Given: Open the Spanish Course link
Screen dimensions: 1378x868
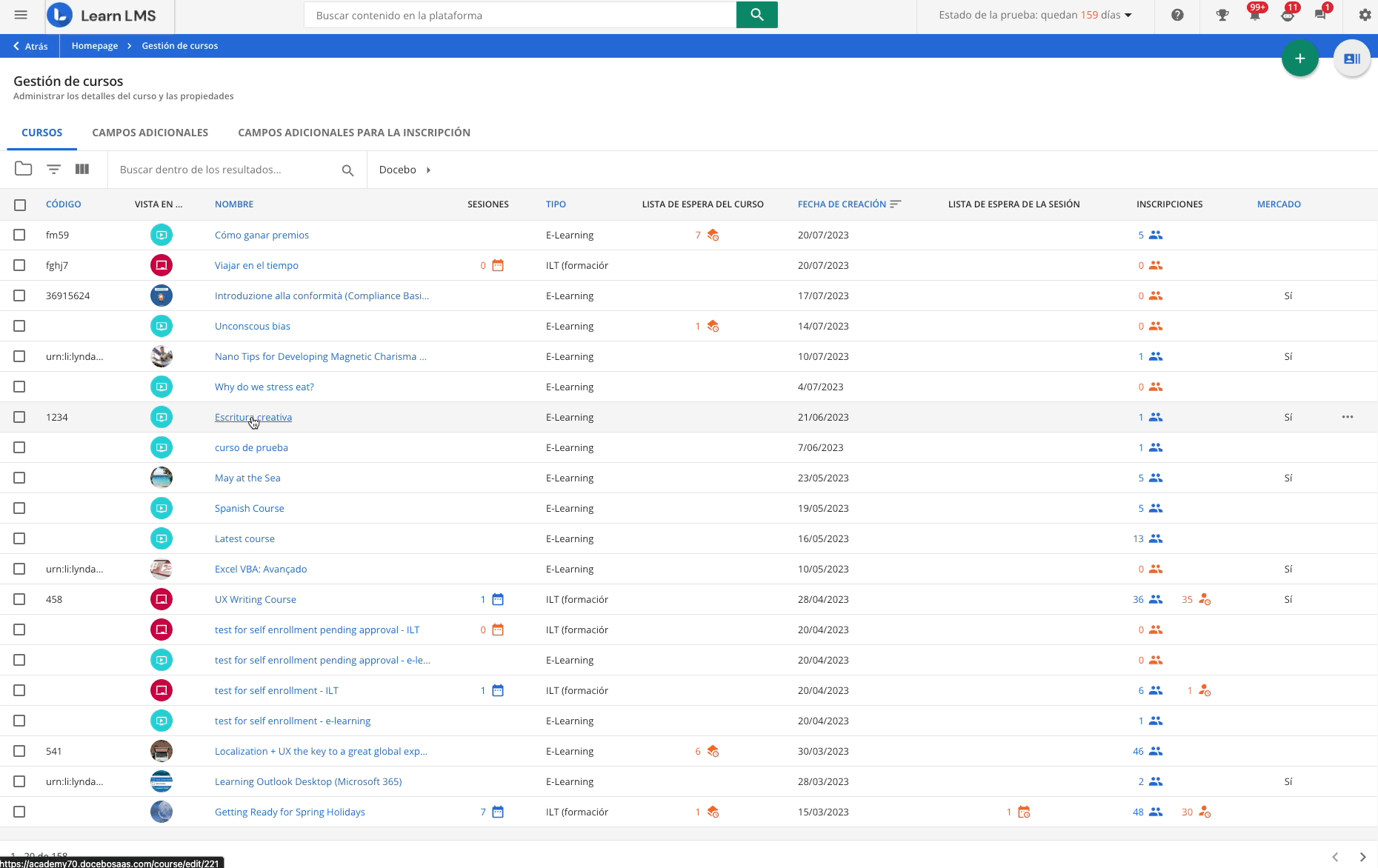Looking at the screenshot, I should [x=249, y=508].
